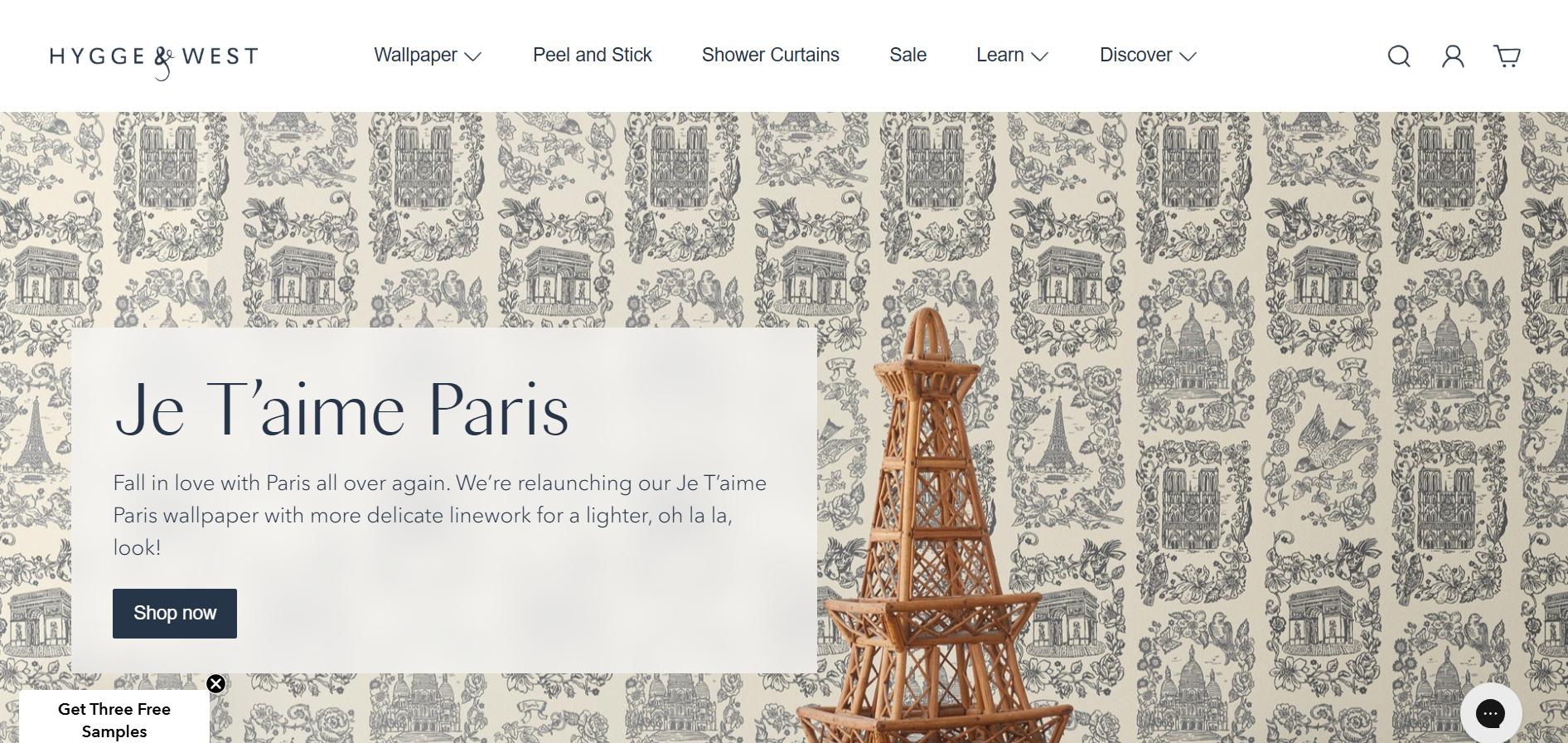Open the chat support bubble
The image size is (1568, 743).
(x=1490, y=712)
